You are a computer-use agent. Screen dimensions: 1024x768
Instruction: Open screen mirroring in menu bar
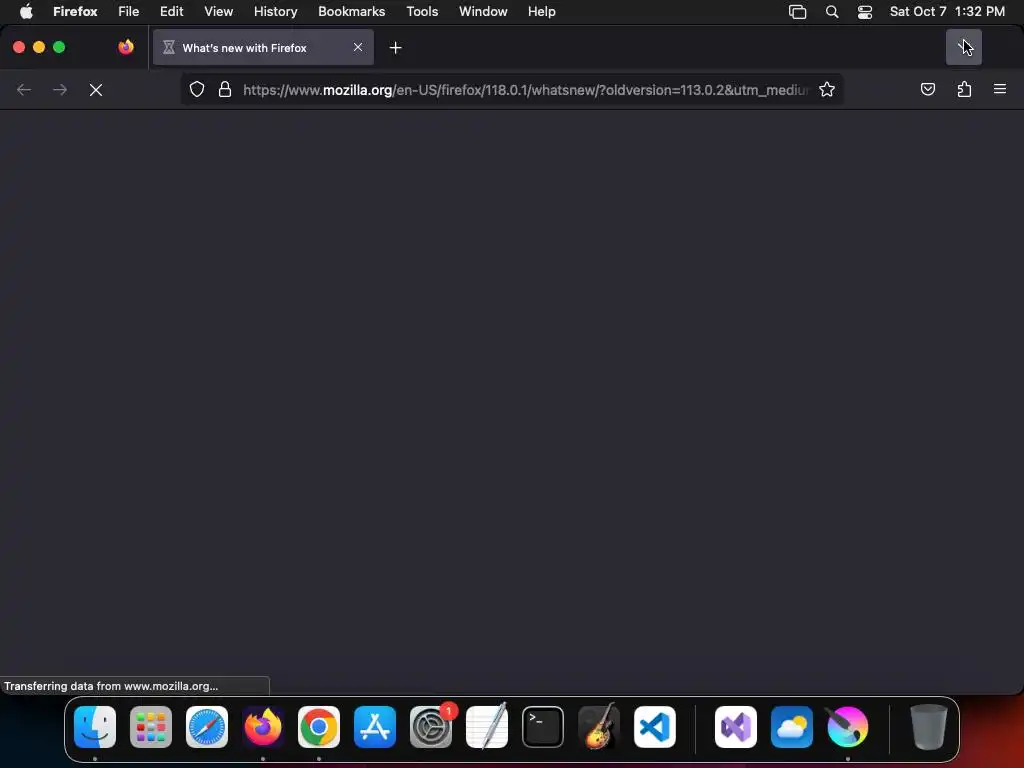[x=797, y=12]
